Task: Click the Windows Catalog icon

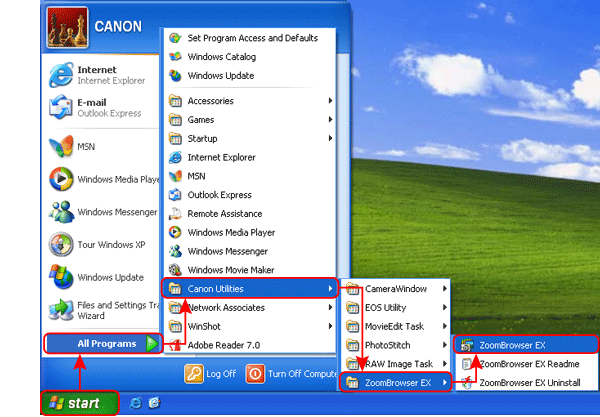Action: (175, 57)
